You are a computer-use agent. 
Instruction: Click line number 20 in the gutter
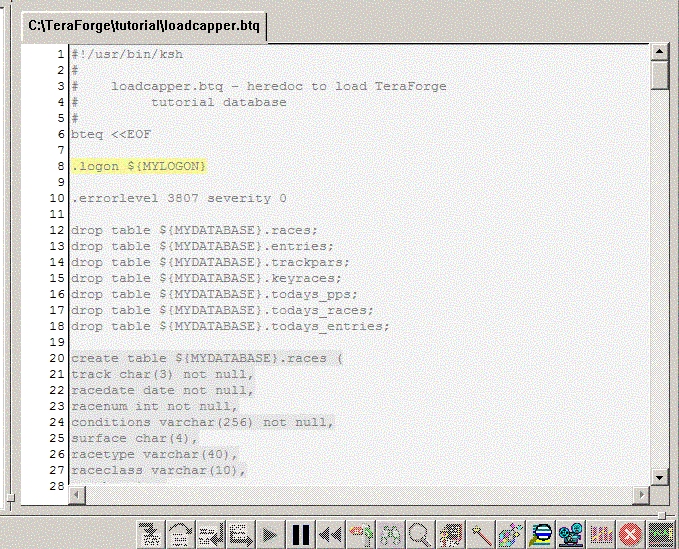[57, 358]
